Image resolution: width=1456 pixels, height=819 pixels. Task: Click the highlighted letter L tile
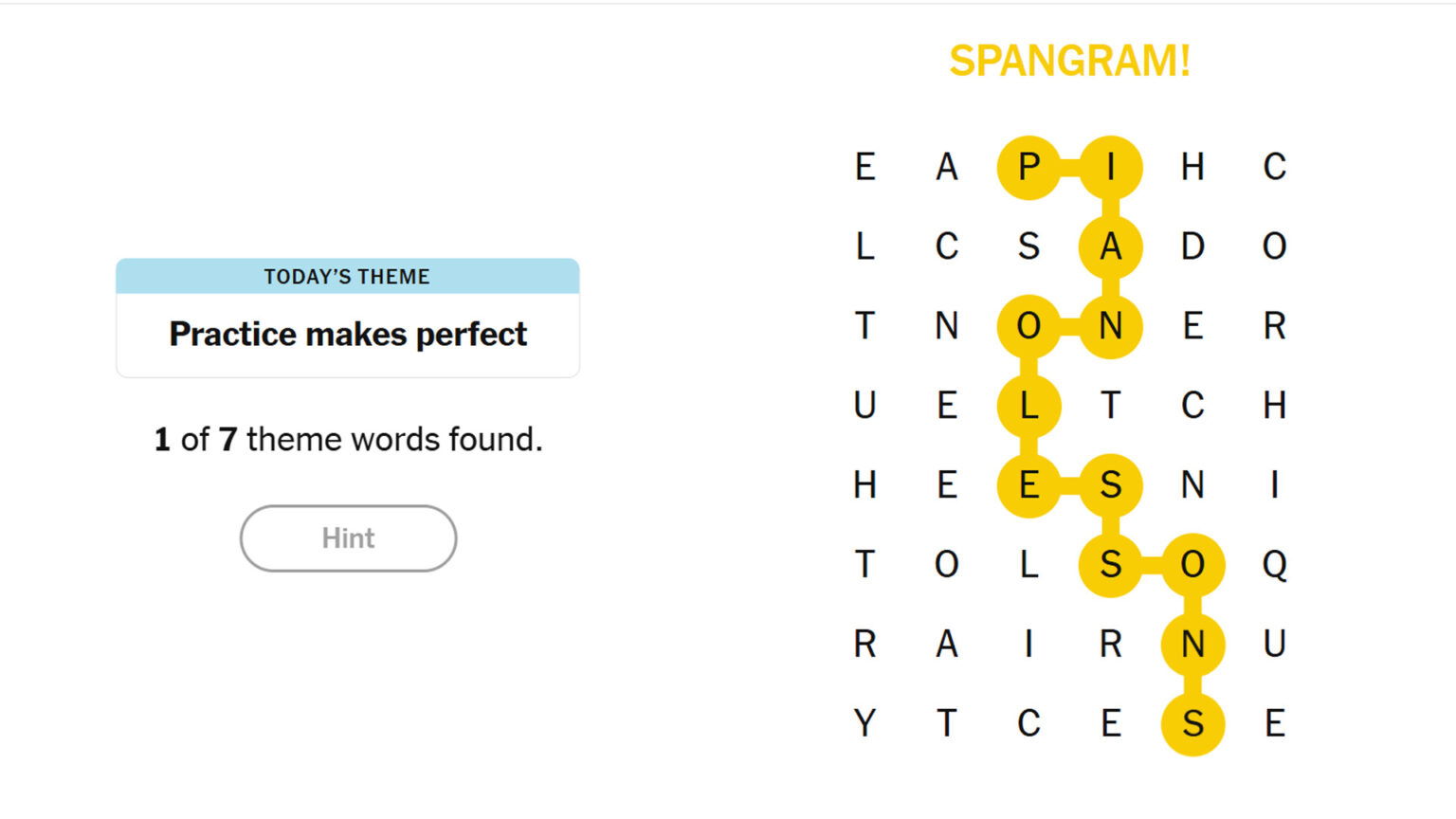coord(1028,406)
